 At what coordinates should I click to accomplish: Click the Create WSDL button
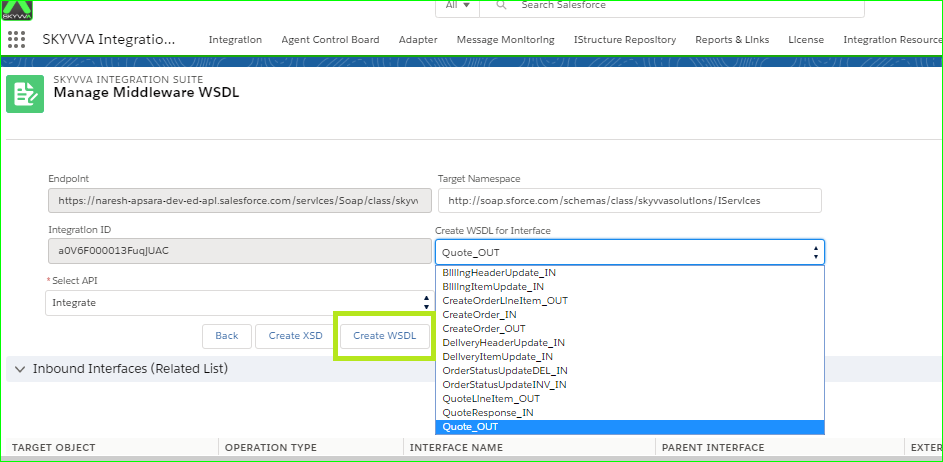click(385, 336)
